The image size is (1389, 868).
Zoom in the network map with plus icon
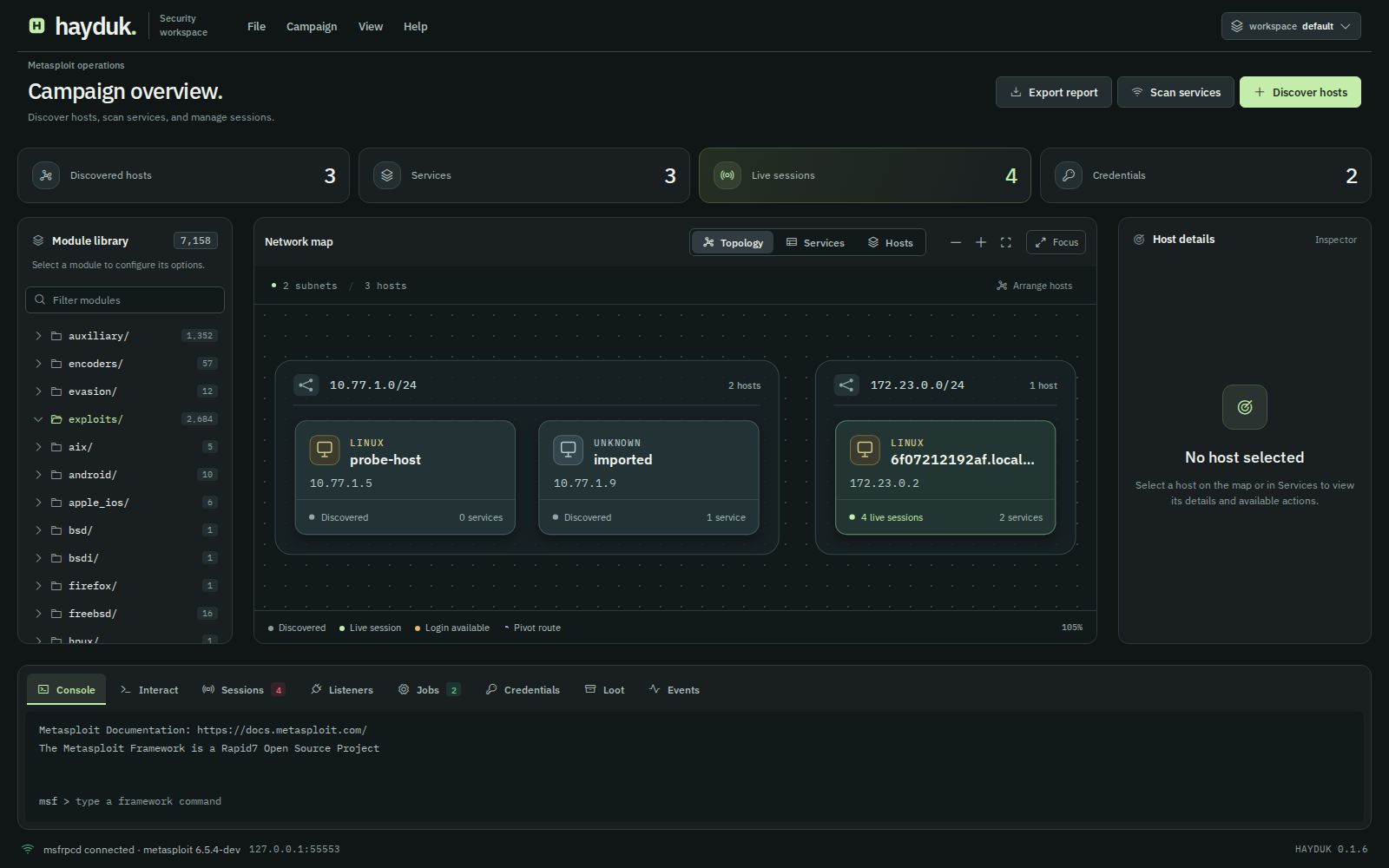click(981, 242)
